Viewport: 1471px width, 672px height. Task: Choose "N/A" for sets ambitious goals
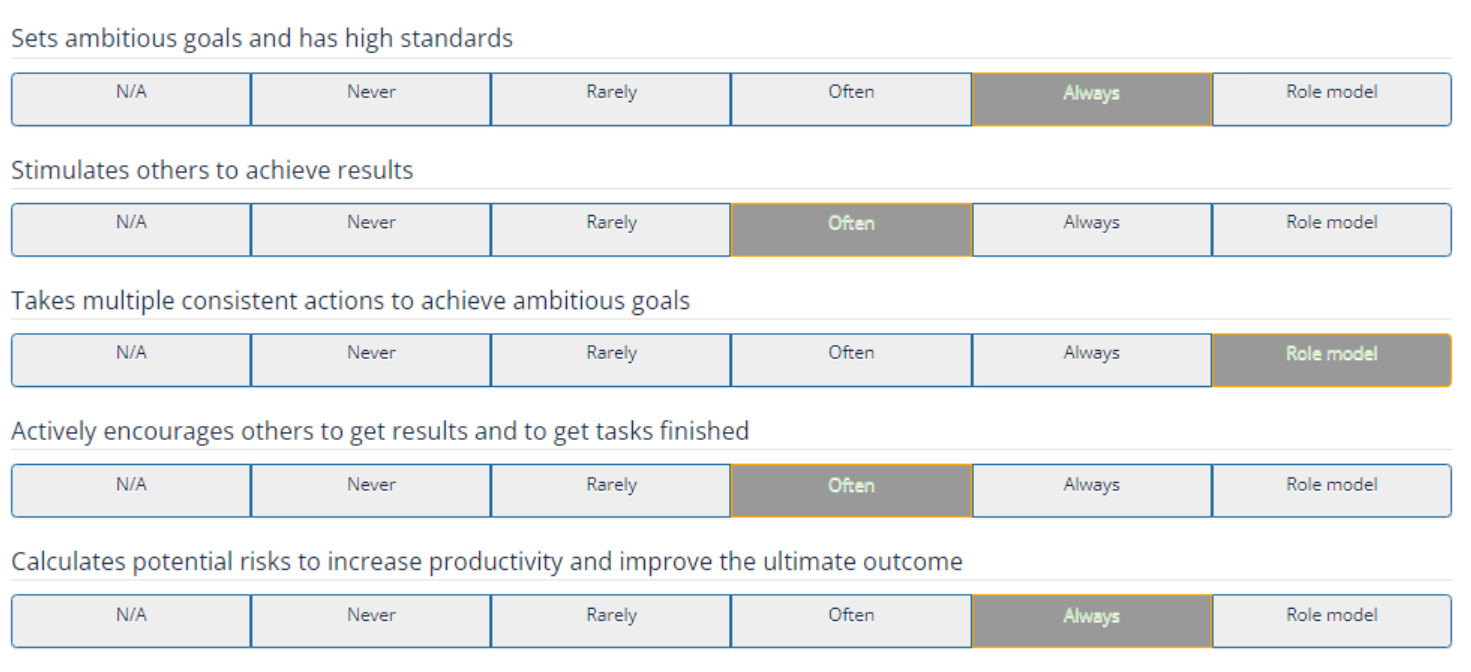point(130,98)
